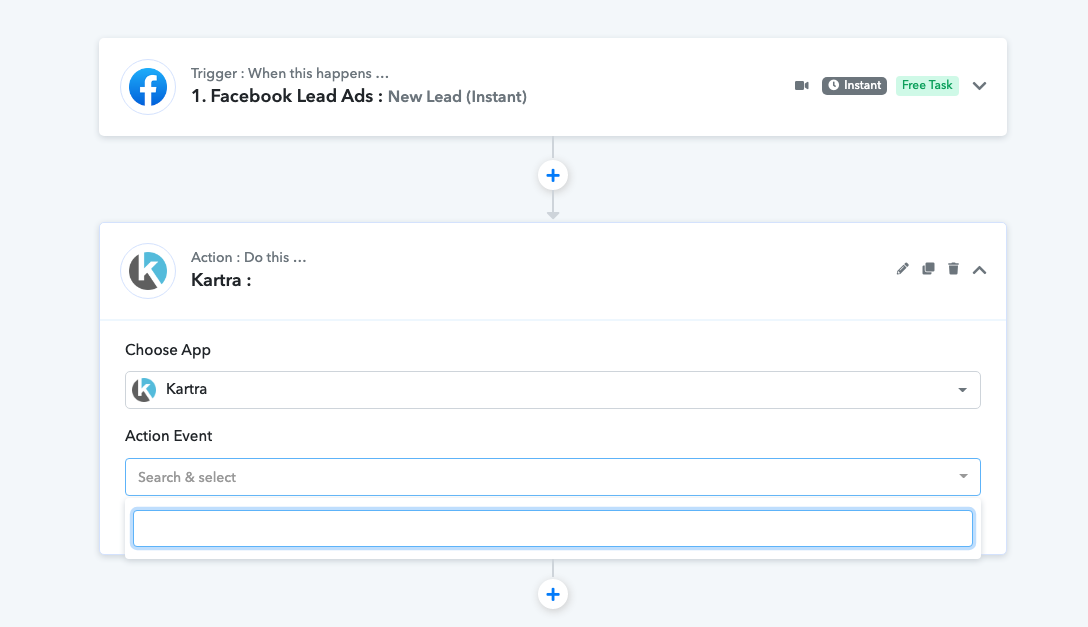Click the '1. Facebook Lead Ads' title text
1088x627 pixels.
pos(287,96)
